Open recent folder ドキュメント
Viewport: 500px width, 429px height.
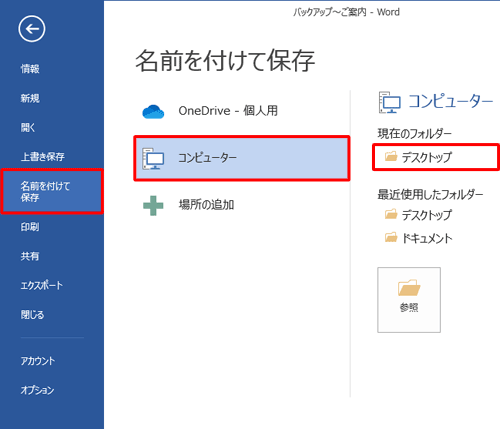[x=427, y=238]
